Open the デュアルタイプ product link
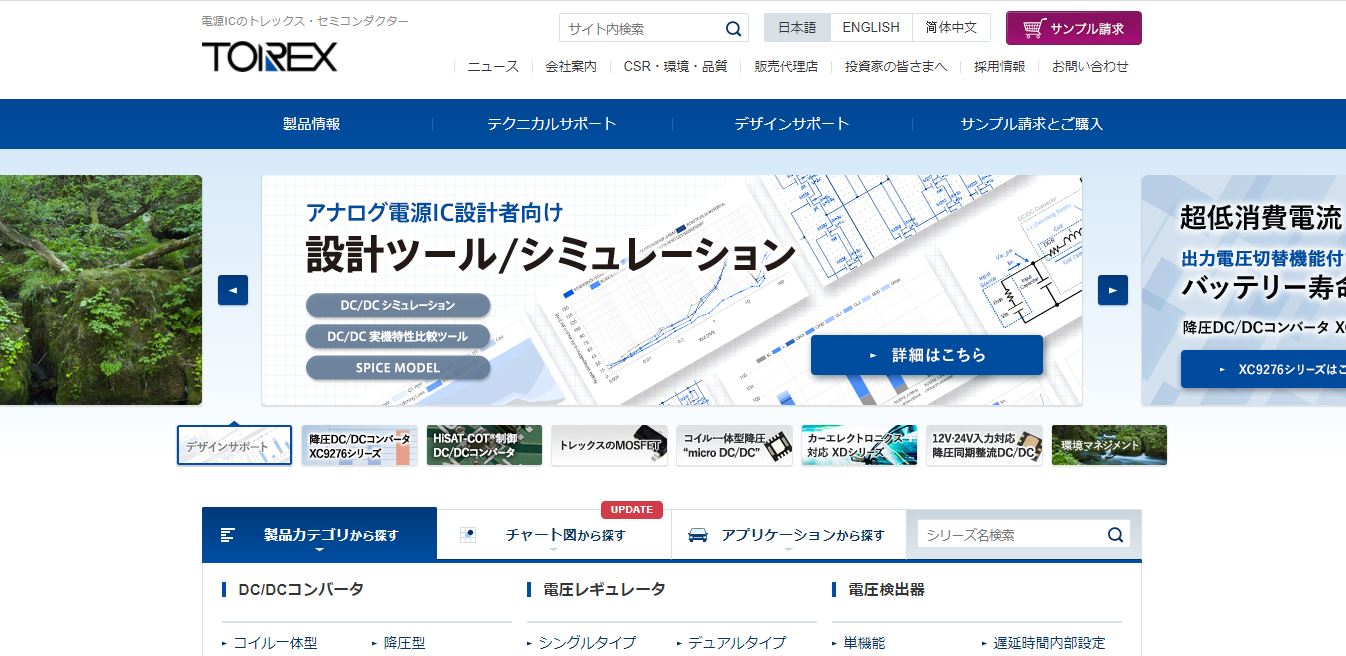The height and width of the screenshot is (656, 1346). tap(737, 643)
